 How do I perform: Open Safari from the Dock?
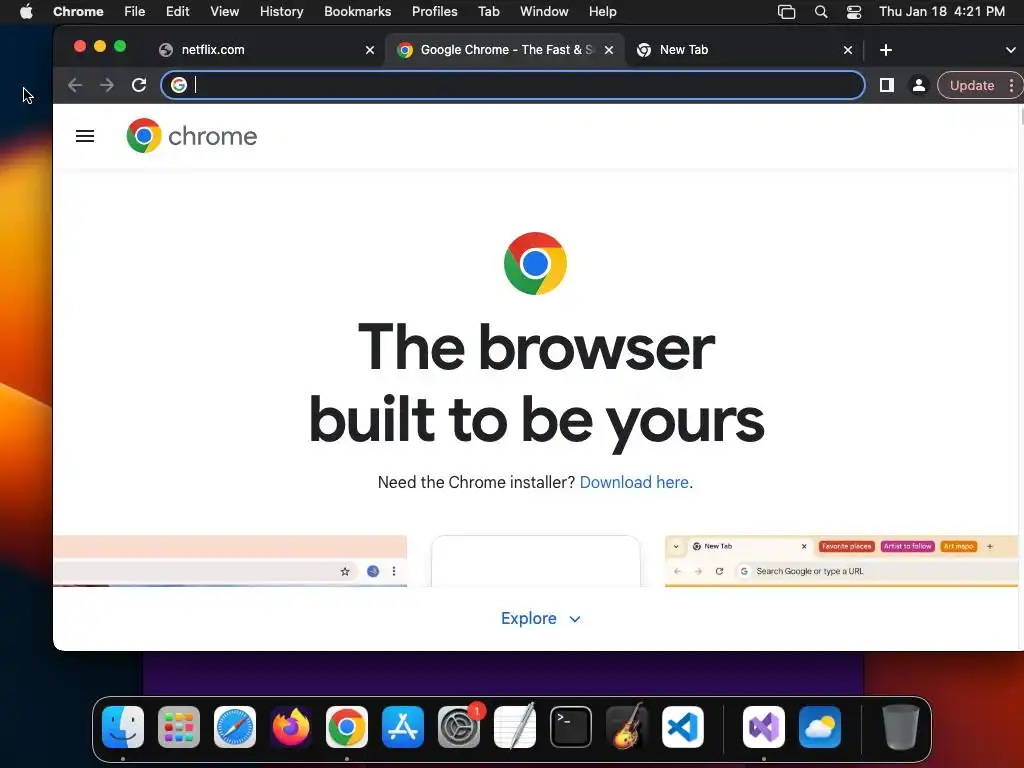point(235,727)
